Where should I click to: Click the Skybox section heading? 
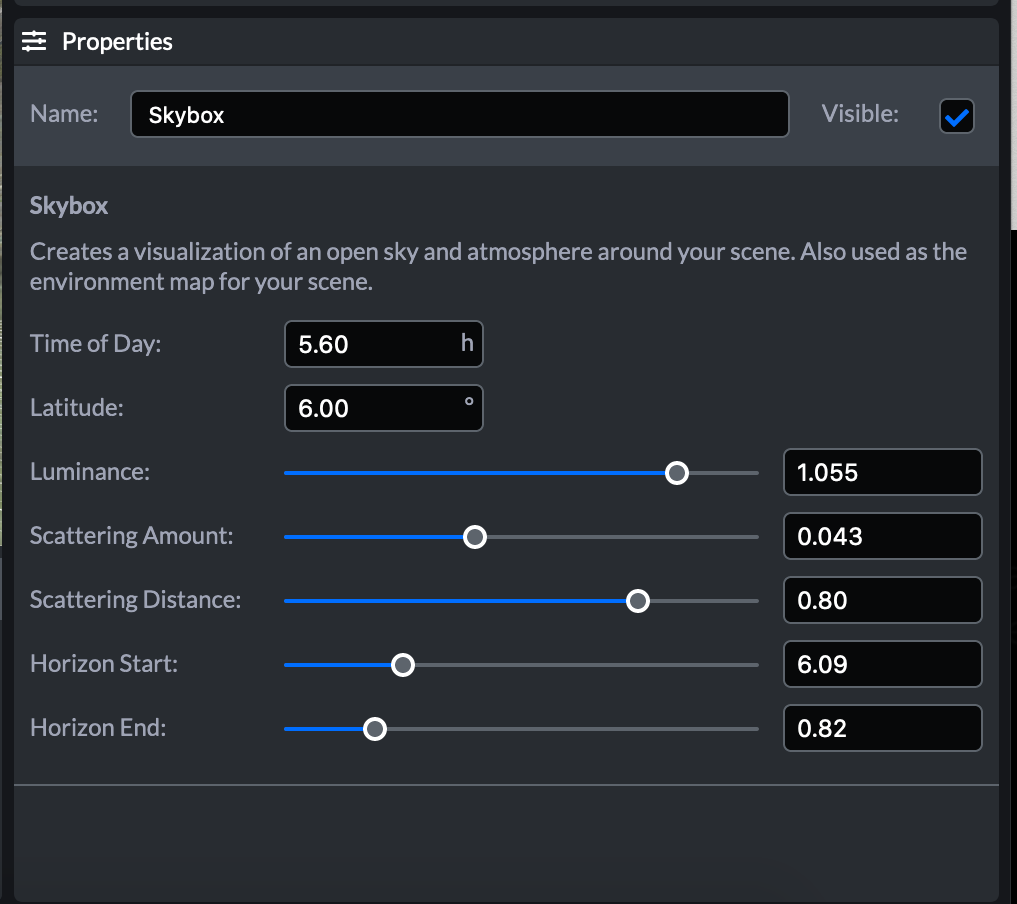click(68, 205)
